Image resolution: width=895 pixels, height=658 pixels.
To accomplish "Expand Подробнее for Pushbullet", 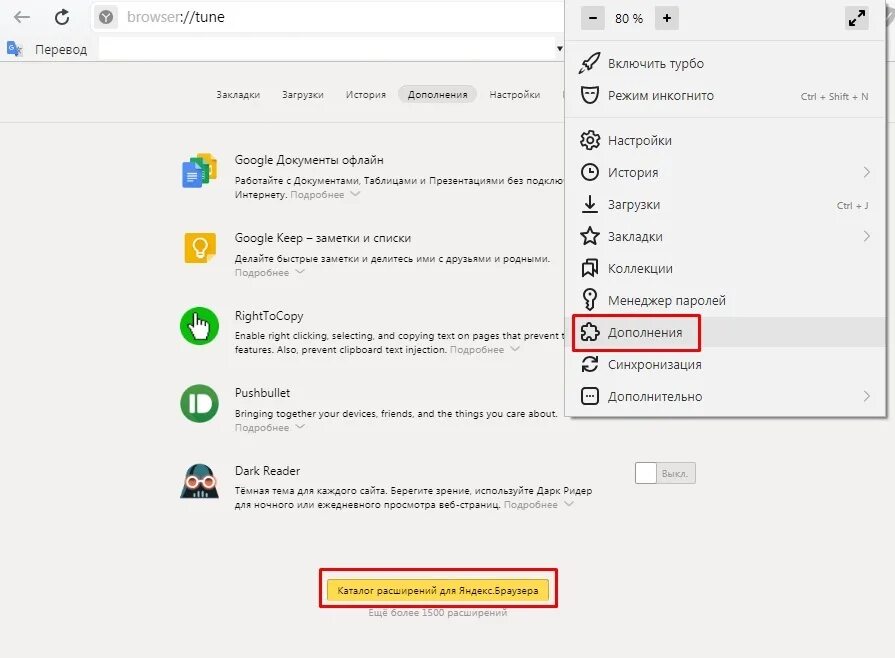I will point(269,427).
